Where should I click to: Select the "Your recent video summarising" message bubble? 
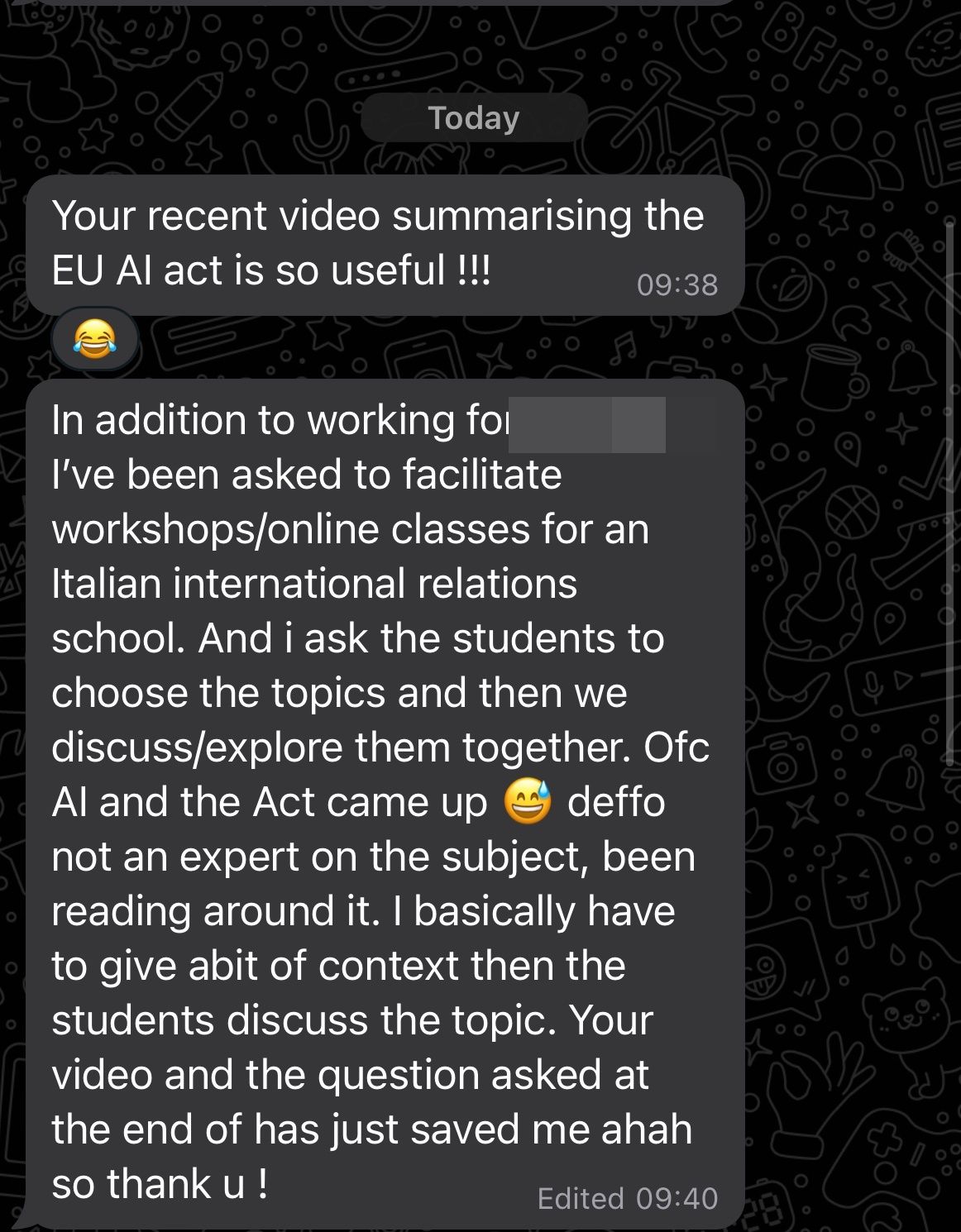tap(385, 245)
